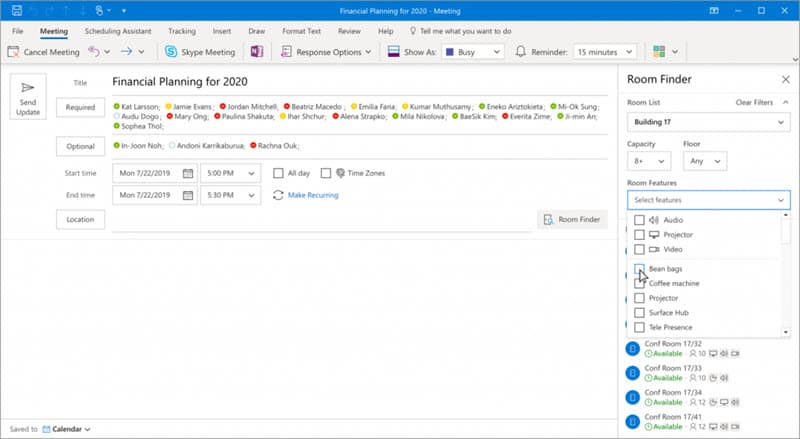
Task: Check the first Projector feature with icon
Action: click(x=639, y=235)
